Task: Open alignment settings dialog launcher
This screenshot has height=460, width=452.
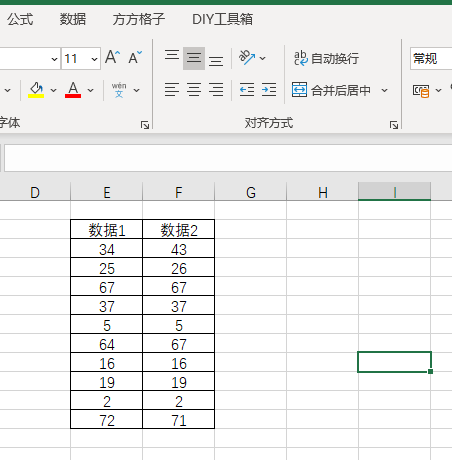Action: coord(394,125)
